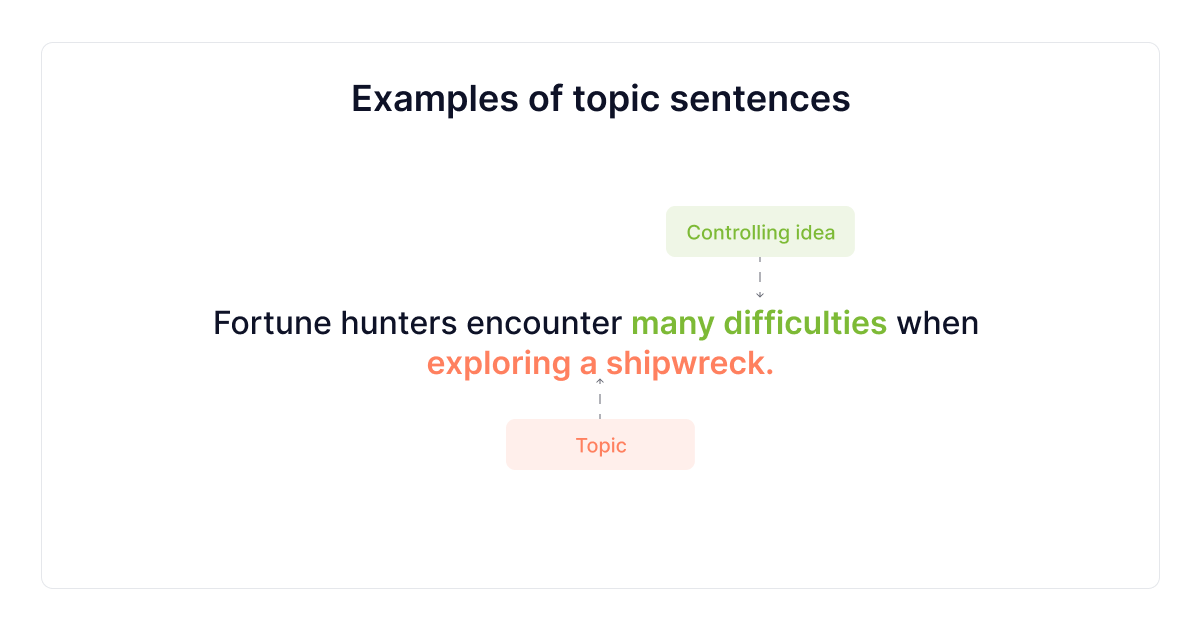Click arrowhead pointing up at "exploring a shipwreck"
Viewport: 1200px width, 630px height.
pos(600,381)
